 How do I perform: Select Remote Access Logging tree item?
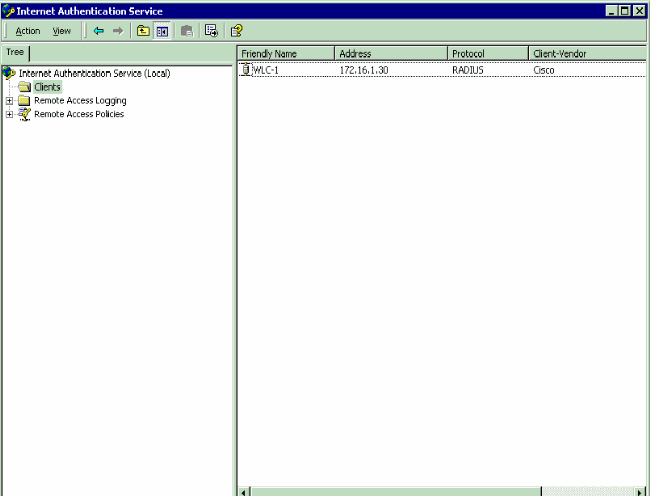80,101
